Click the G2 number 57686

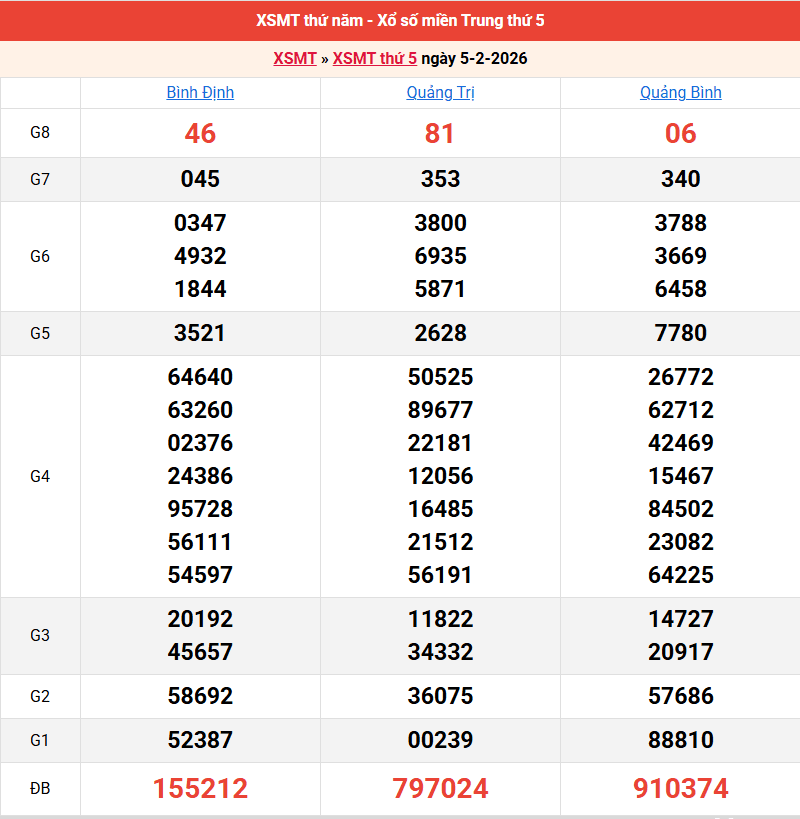tap(680, 696)
